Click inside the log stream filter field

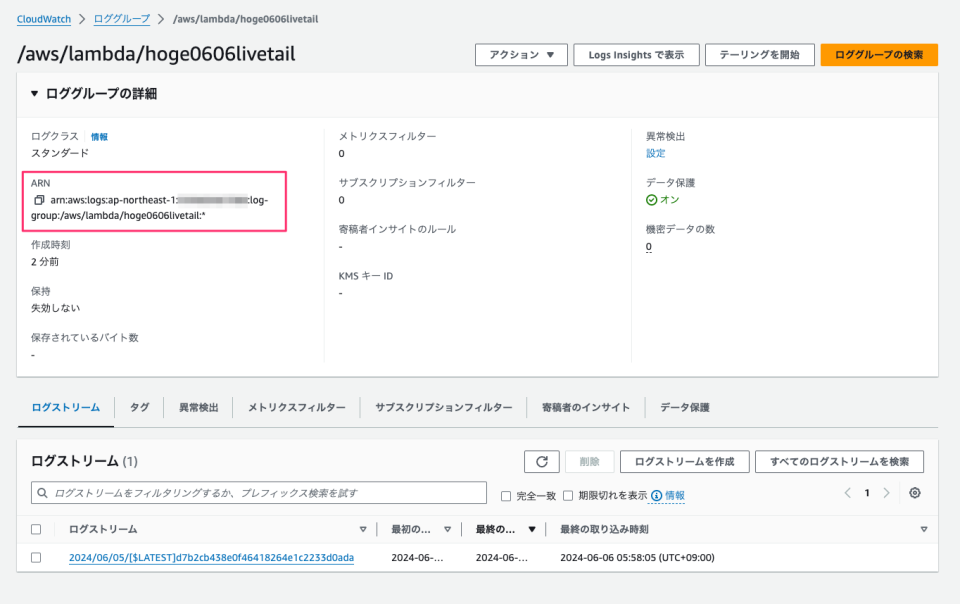coord(250,492)
